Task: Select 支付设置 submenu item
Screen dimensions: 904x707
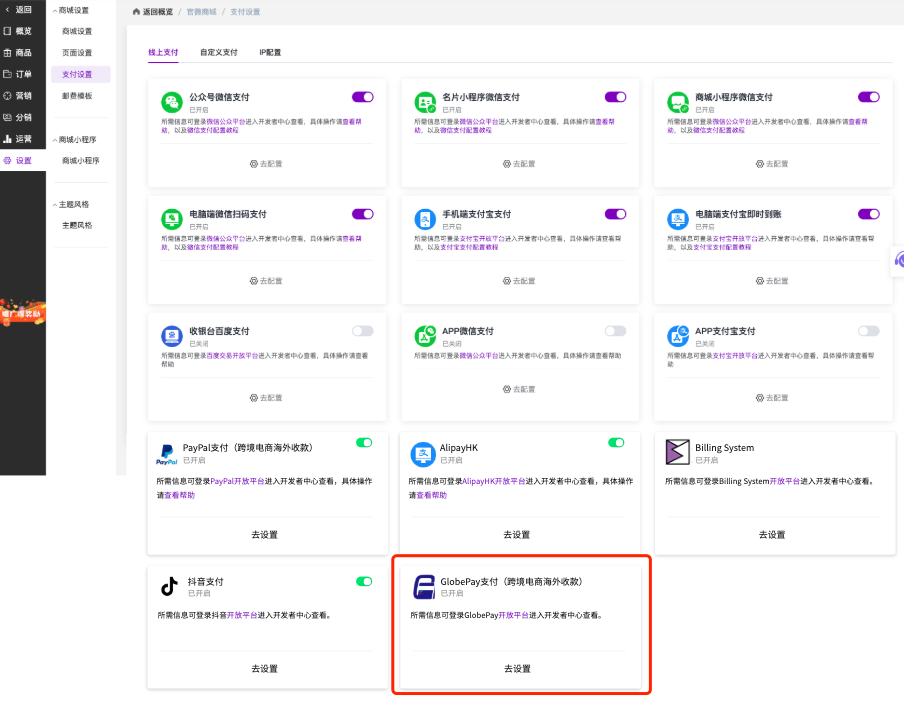Action: 80,74
